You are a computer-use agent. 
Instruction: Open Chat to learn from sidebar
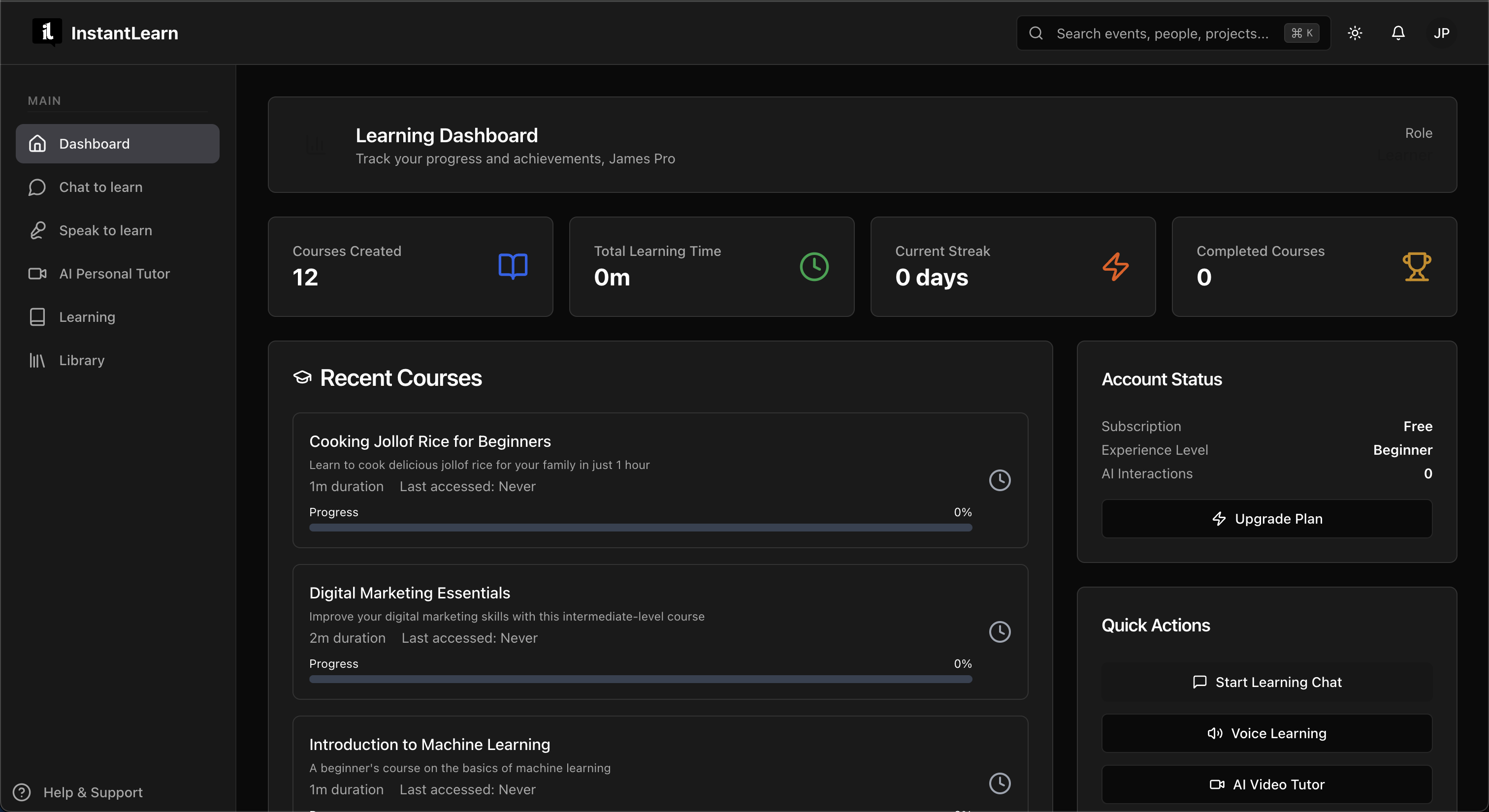[100, 187]
